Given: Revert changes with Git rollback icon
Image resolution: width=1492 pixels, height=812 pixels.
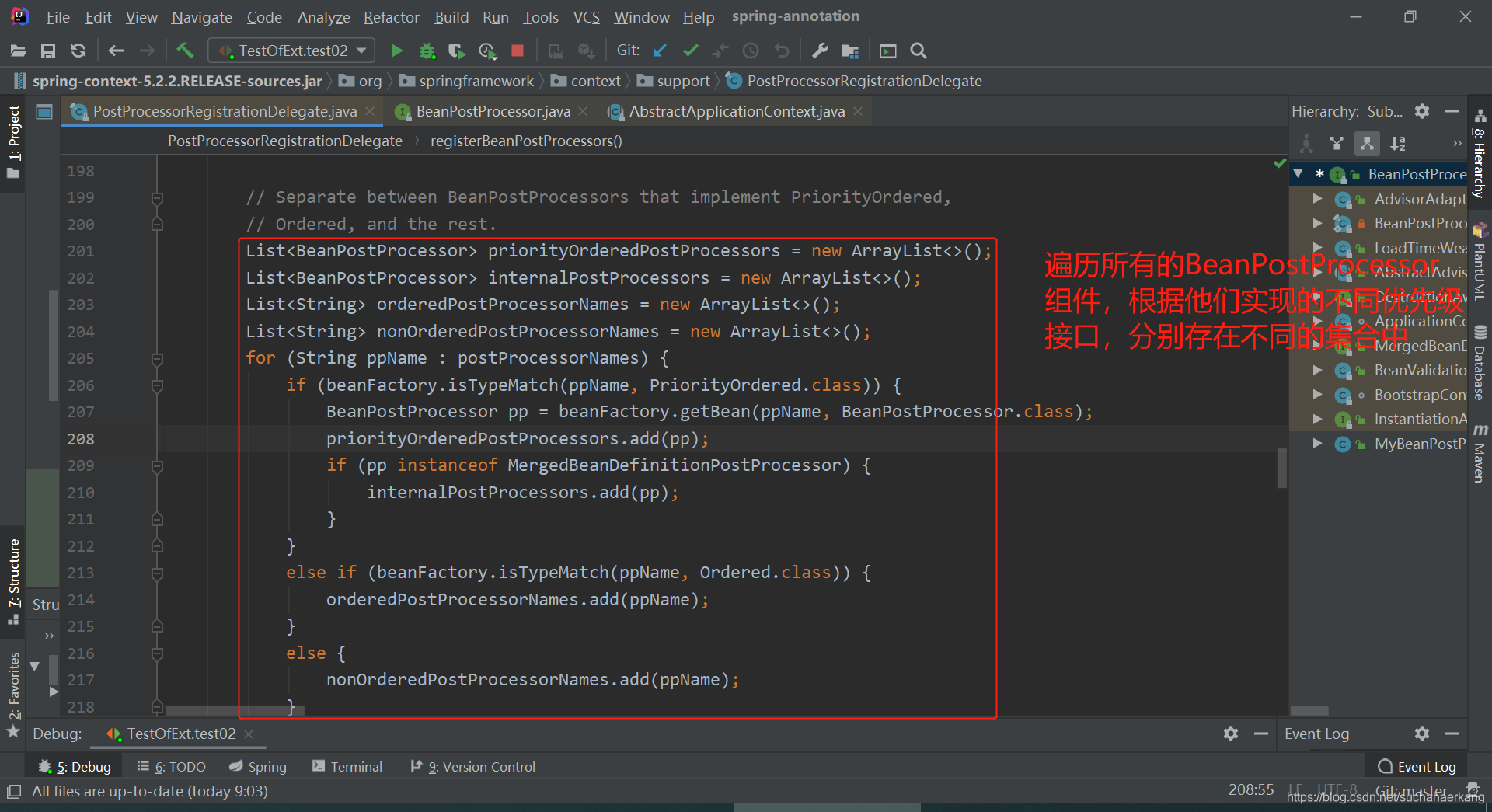Looking at the screenshot, I should [782, 51].
